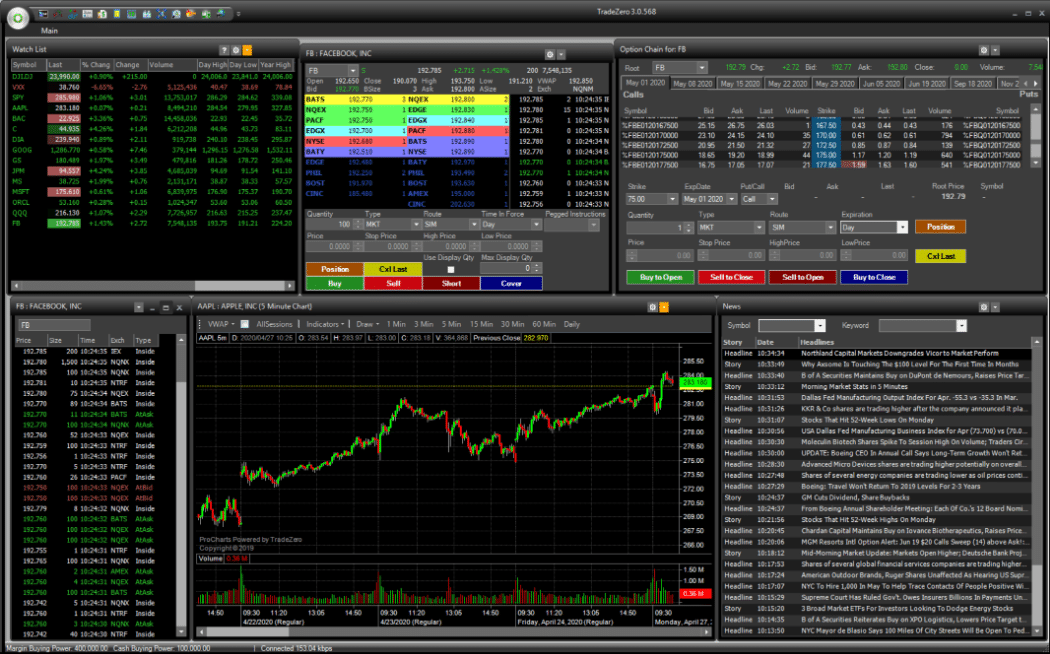Screen dimensions: 1050x654
Task: Click the AAPL chart horizontal scrollbar
Action: pyautogui.click(x=453, y=632)
